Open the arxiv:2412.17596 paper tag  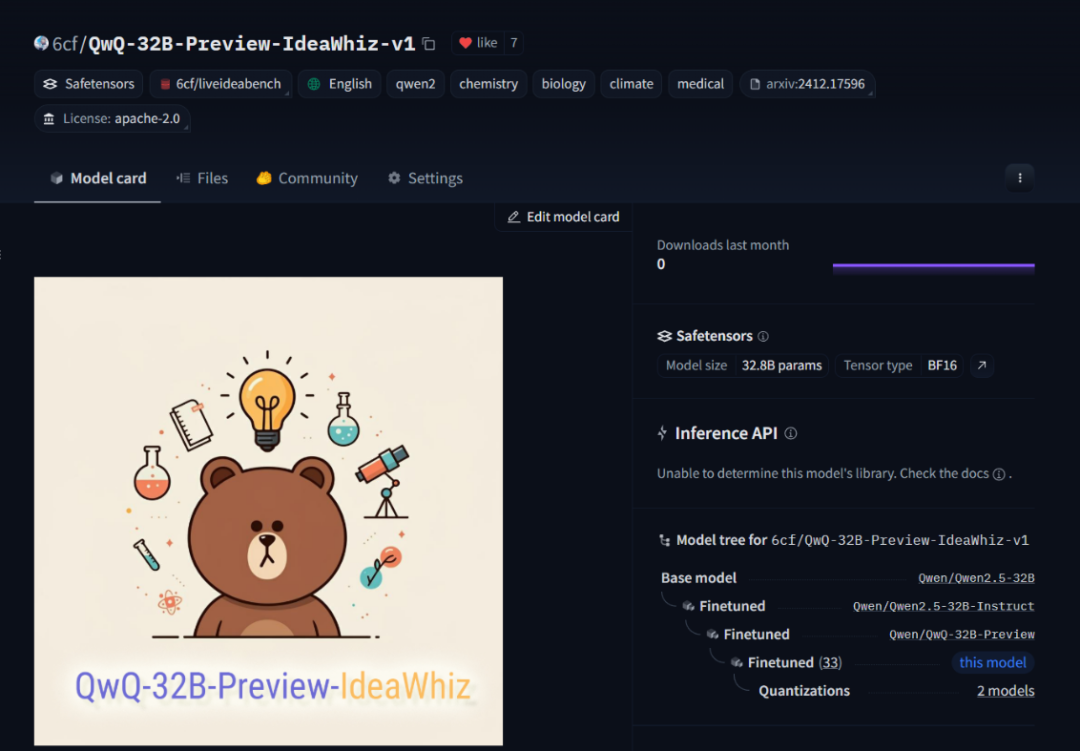pyautogui.click(x=806, y=84)
